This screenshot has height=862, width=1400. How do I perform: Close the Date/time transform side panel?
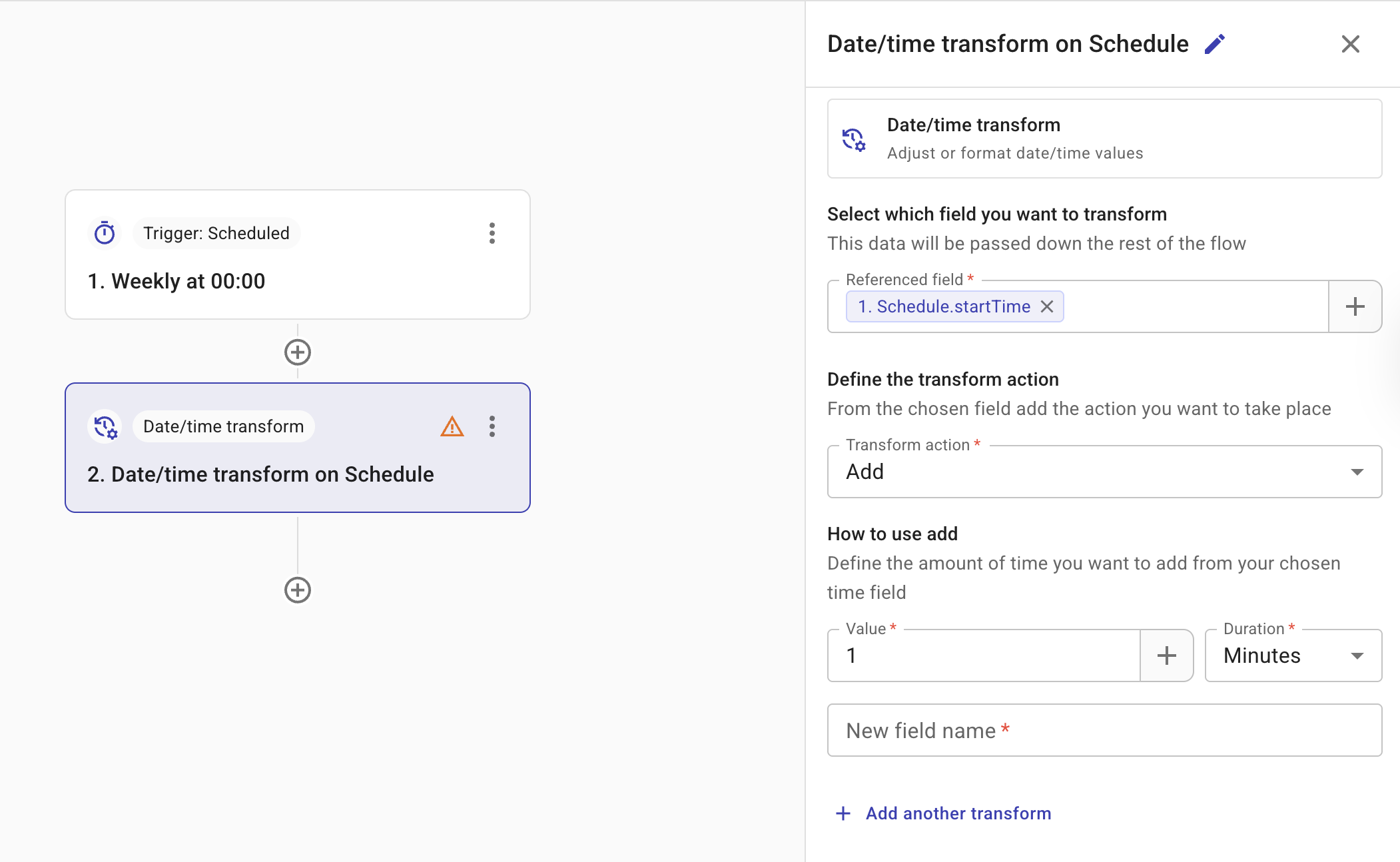pos(1350,44)
